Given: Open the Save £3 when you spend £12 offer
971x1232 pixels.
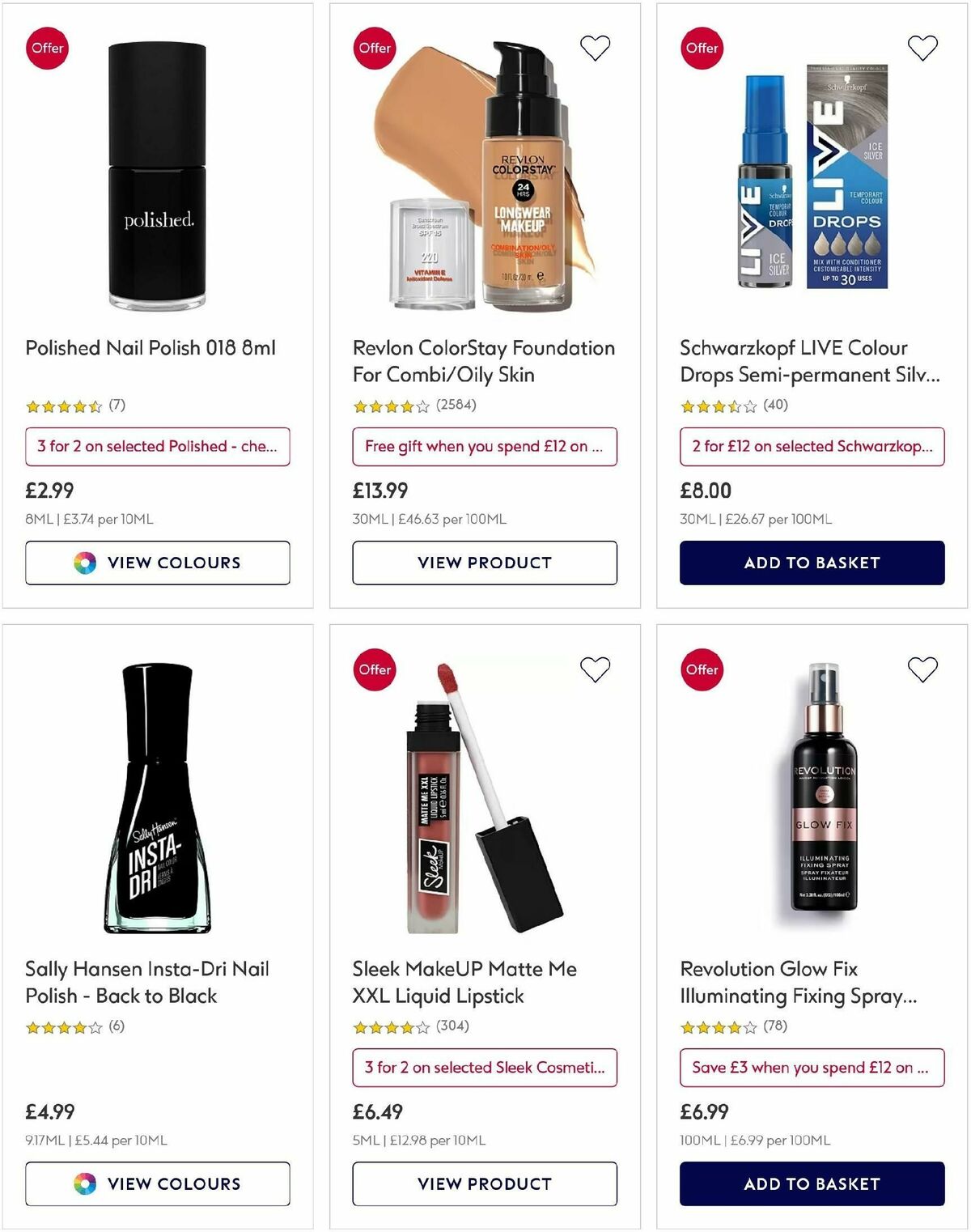Looking at the screenshot, I should tap(812, 1068).
